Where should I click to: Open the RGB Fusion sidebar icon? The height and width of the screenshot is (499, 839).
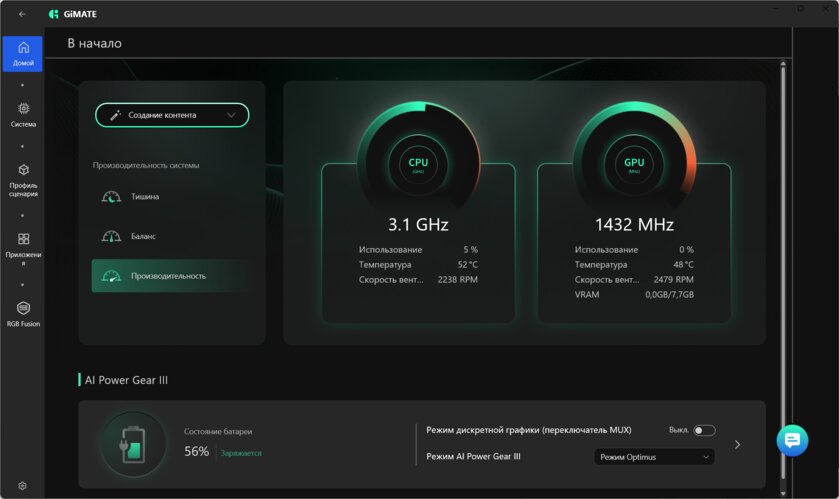click(24, 308)
